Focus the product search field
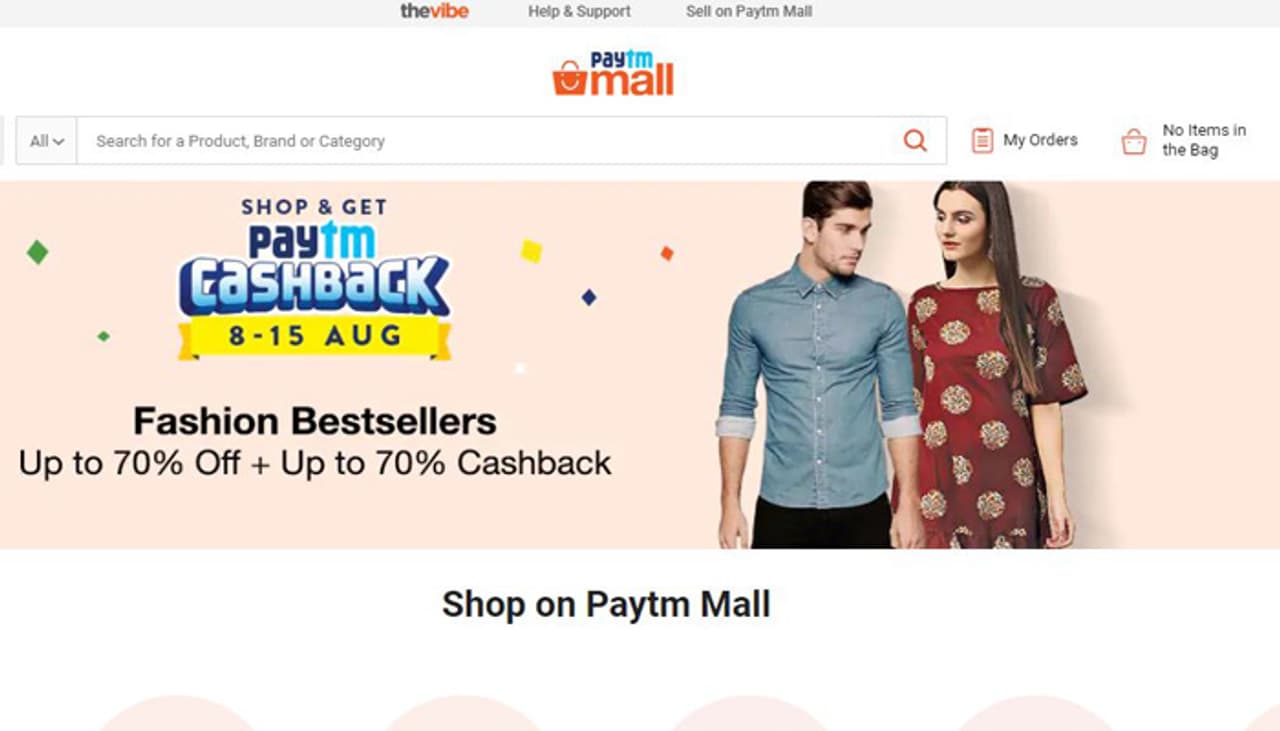Image resolution: width=1280 pixels, height=731 pixels. (x=490, y=141)
